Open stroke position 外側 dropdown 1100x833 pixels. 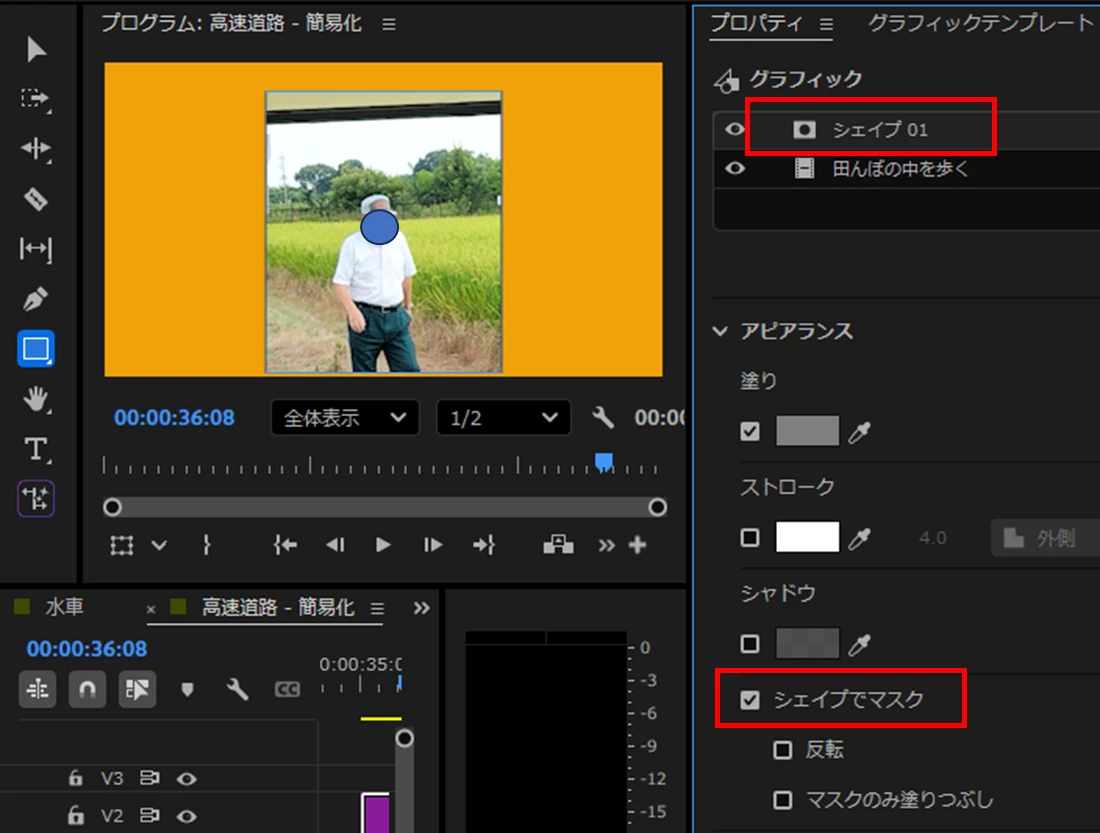click(x=1045, y=538)
